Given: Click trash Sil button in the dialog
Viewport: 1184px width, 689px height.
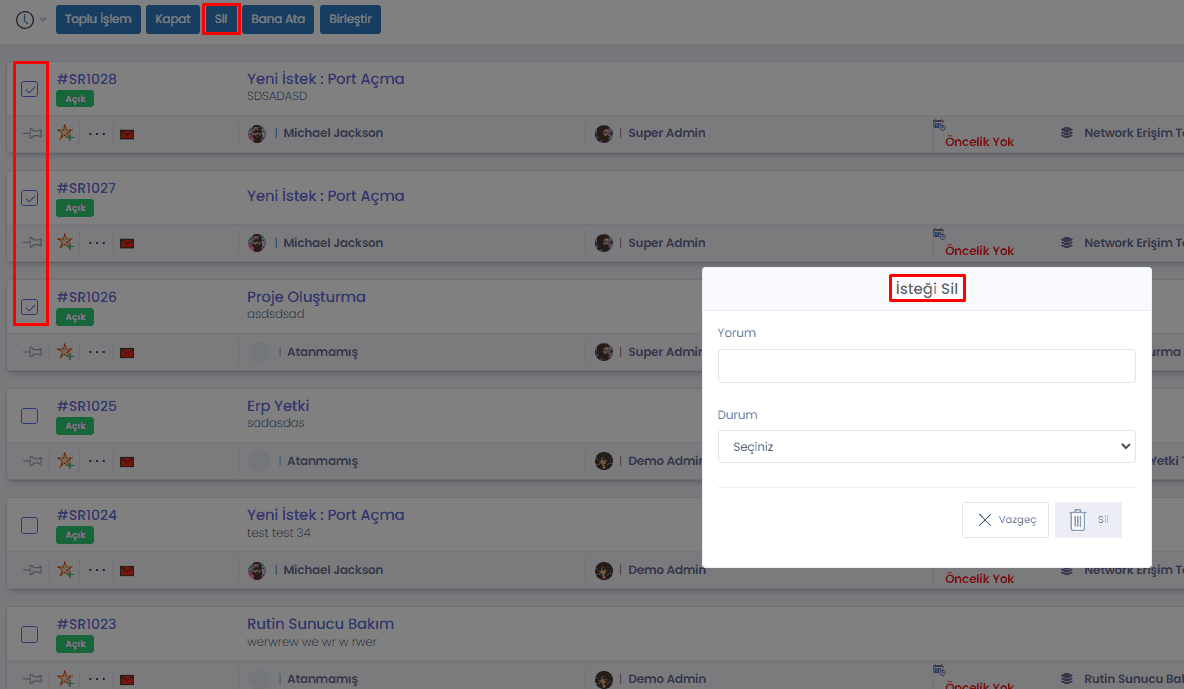Looking at the screenshot, I should click(x=1088, y=520).
